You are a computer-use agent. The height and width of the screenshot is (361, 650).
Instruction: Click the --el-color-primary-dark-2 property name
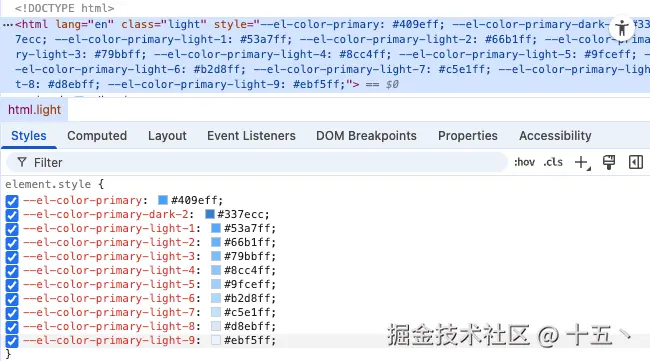coord(106,214)
